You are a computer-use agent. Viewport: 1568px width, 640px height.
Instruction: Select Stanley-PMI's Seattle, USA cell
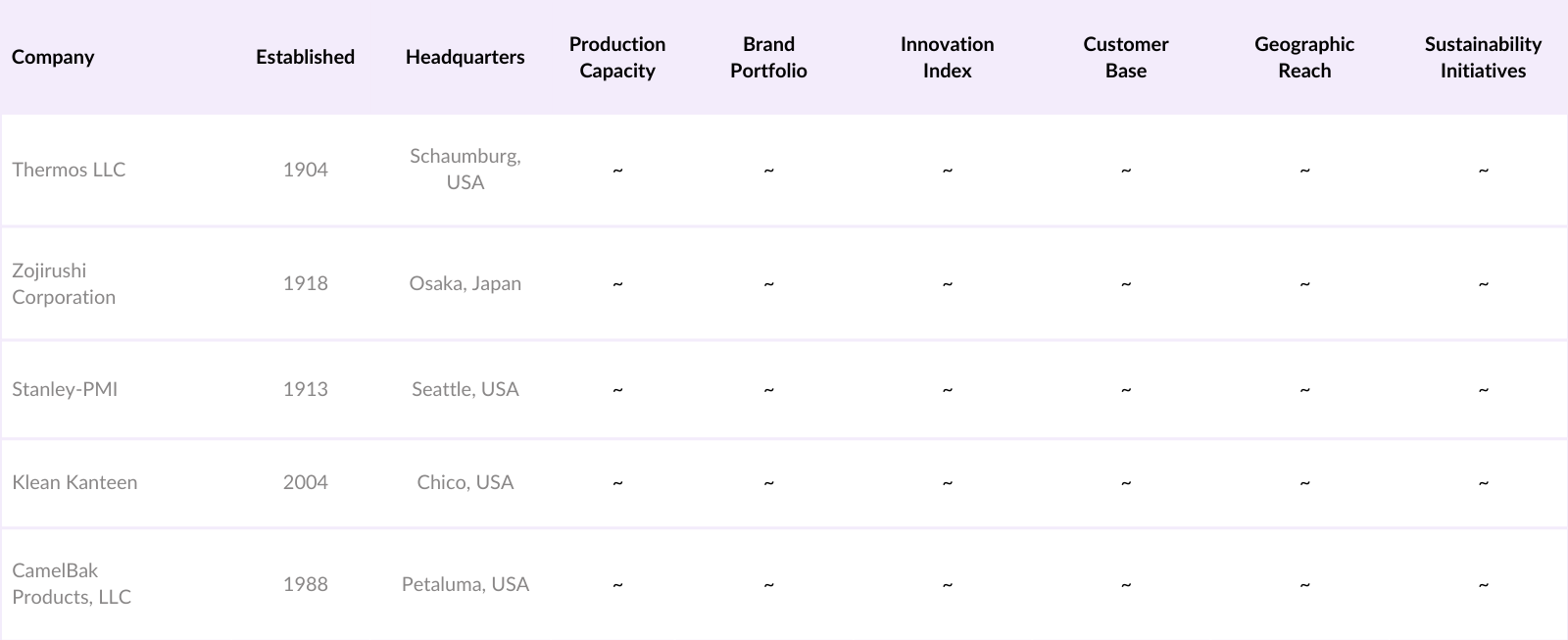465,389
